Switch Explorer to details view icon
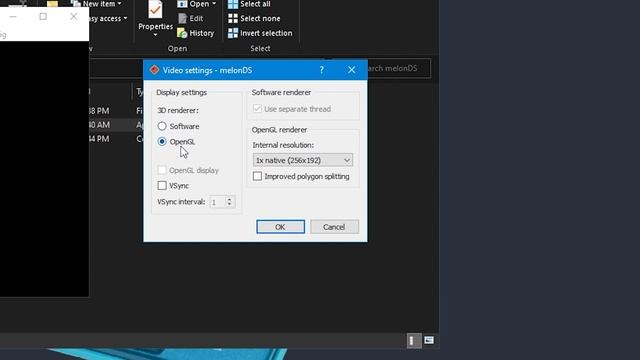Image resolution: width=640 pixels, height=360 pixels. [413, 340]
